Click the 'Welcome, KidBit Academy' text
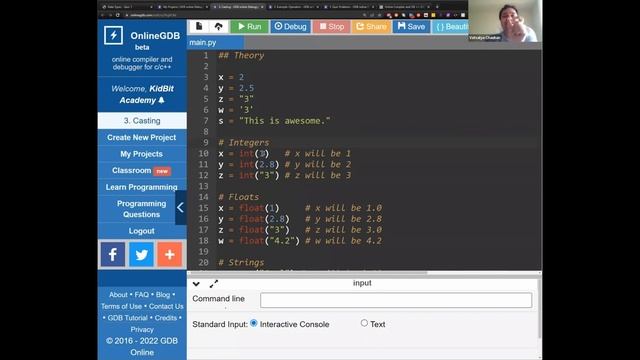 (x=142, y=94)
